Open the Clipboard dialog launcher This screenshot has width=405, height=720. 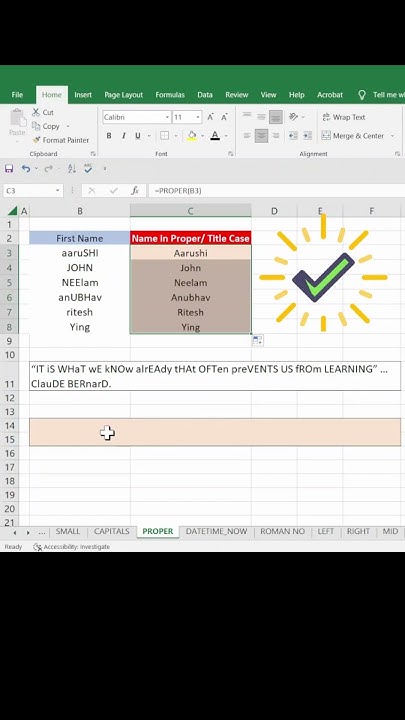[x=93, y=154]
